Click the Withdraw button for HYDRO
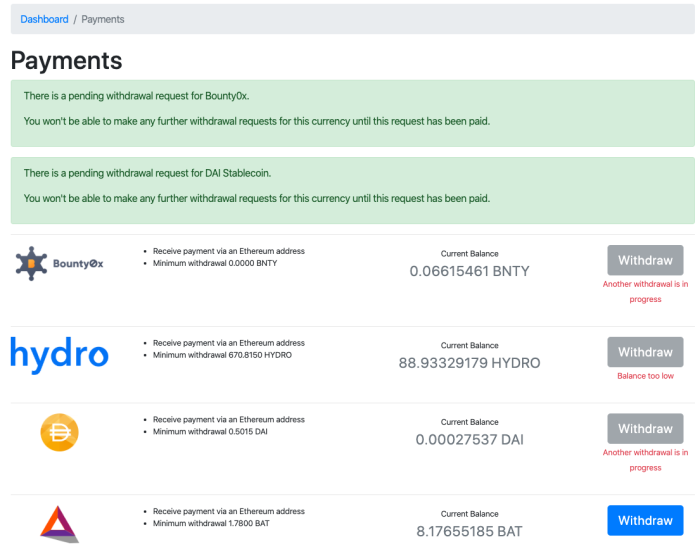Viewport: 700px width, 554px height. pos(645,352)
